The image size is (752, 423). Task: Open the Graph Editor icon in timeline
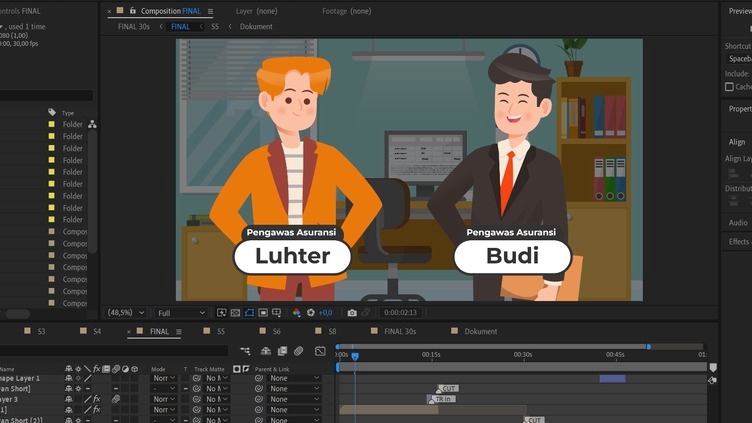320,351
